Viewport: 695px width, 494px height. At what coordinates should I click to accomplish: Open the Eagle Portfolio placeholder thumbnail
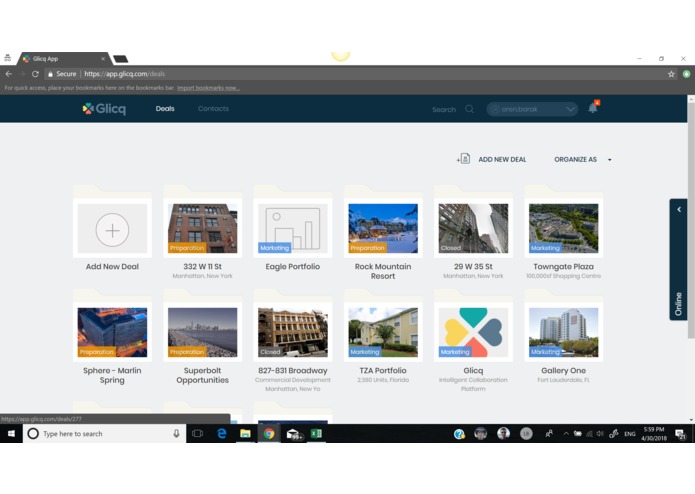[x=293, y=229]
